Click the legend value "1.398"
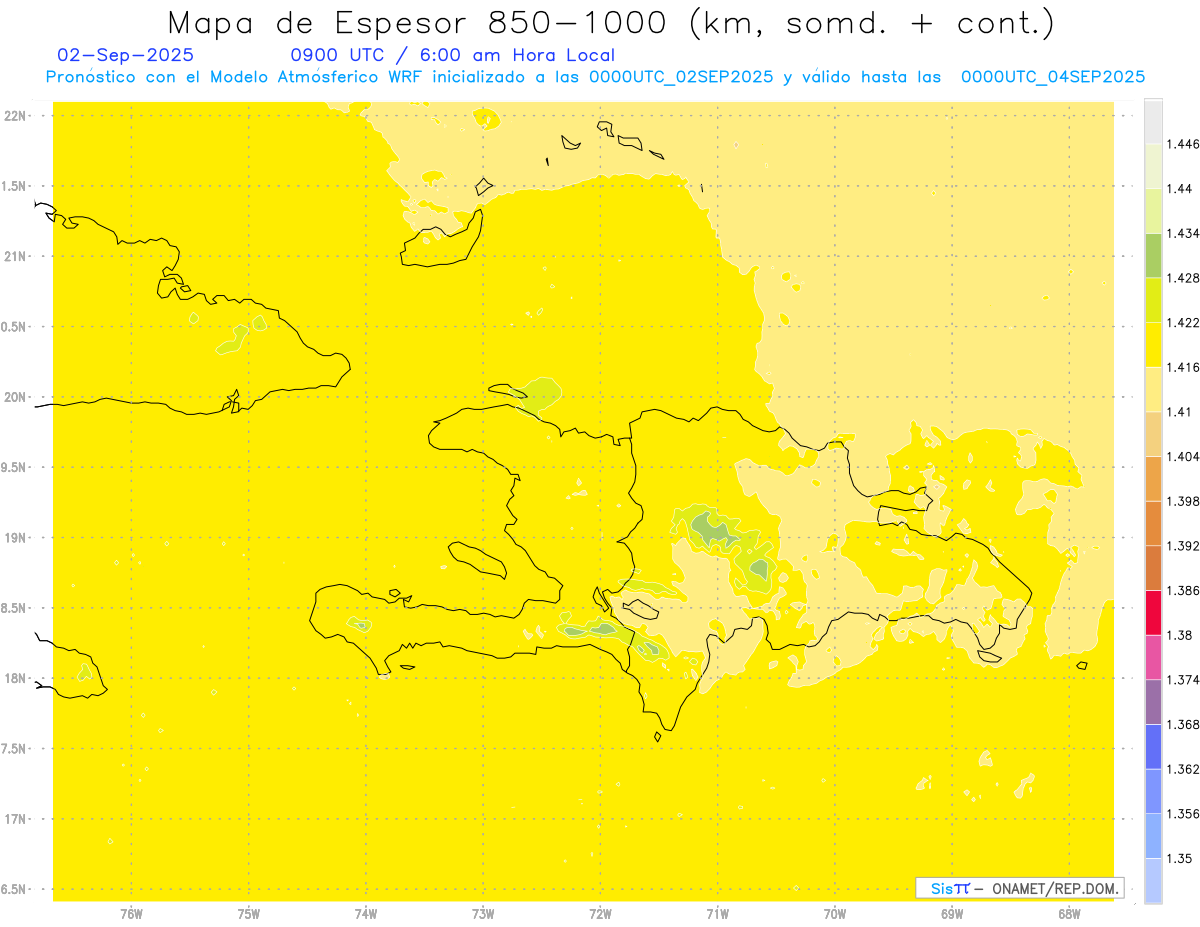This screenshot has height=927, width=1200. (x=1183, y=501)
